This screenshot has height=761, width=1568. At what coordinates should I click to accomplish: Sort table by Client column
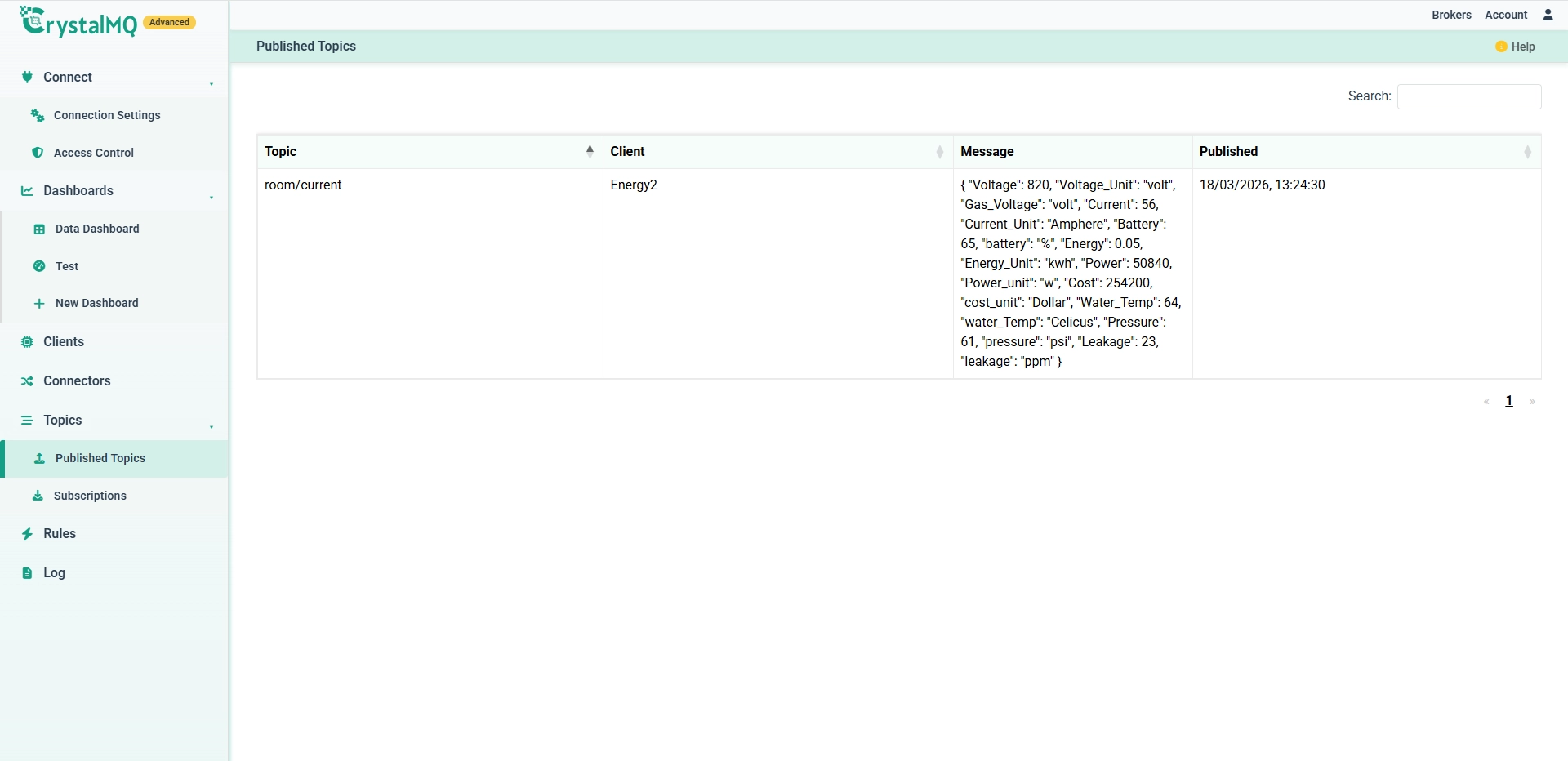tap(777, 151)
